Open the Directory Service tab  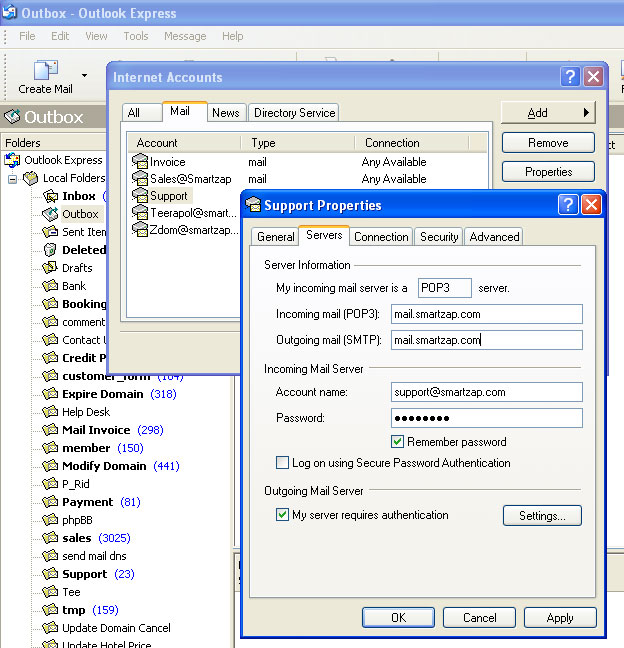(x=294, y=112)
